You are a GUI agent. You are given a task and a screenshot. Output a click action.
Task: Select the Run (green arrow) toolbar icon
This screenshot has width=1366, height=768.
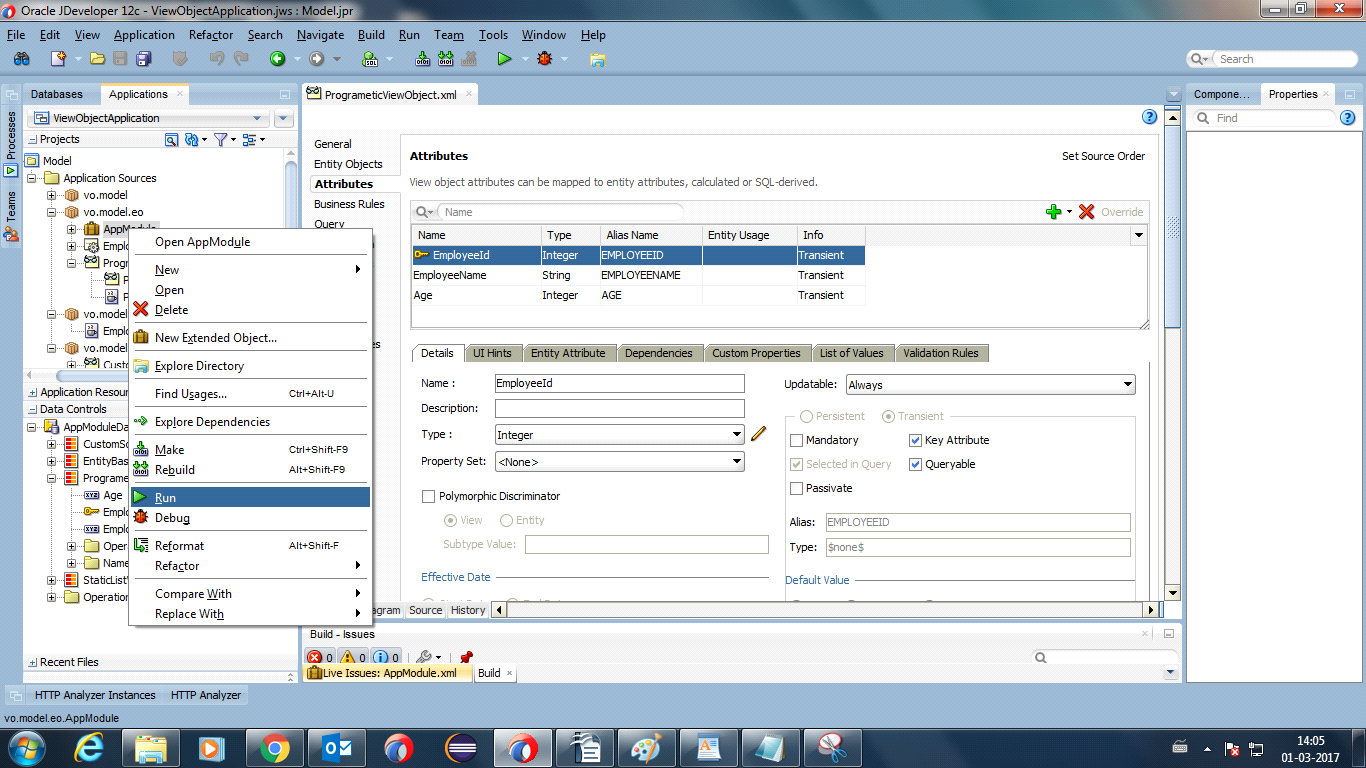(x=503, y=58)
